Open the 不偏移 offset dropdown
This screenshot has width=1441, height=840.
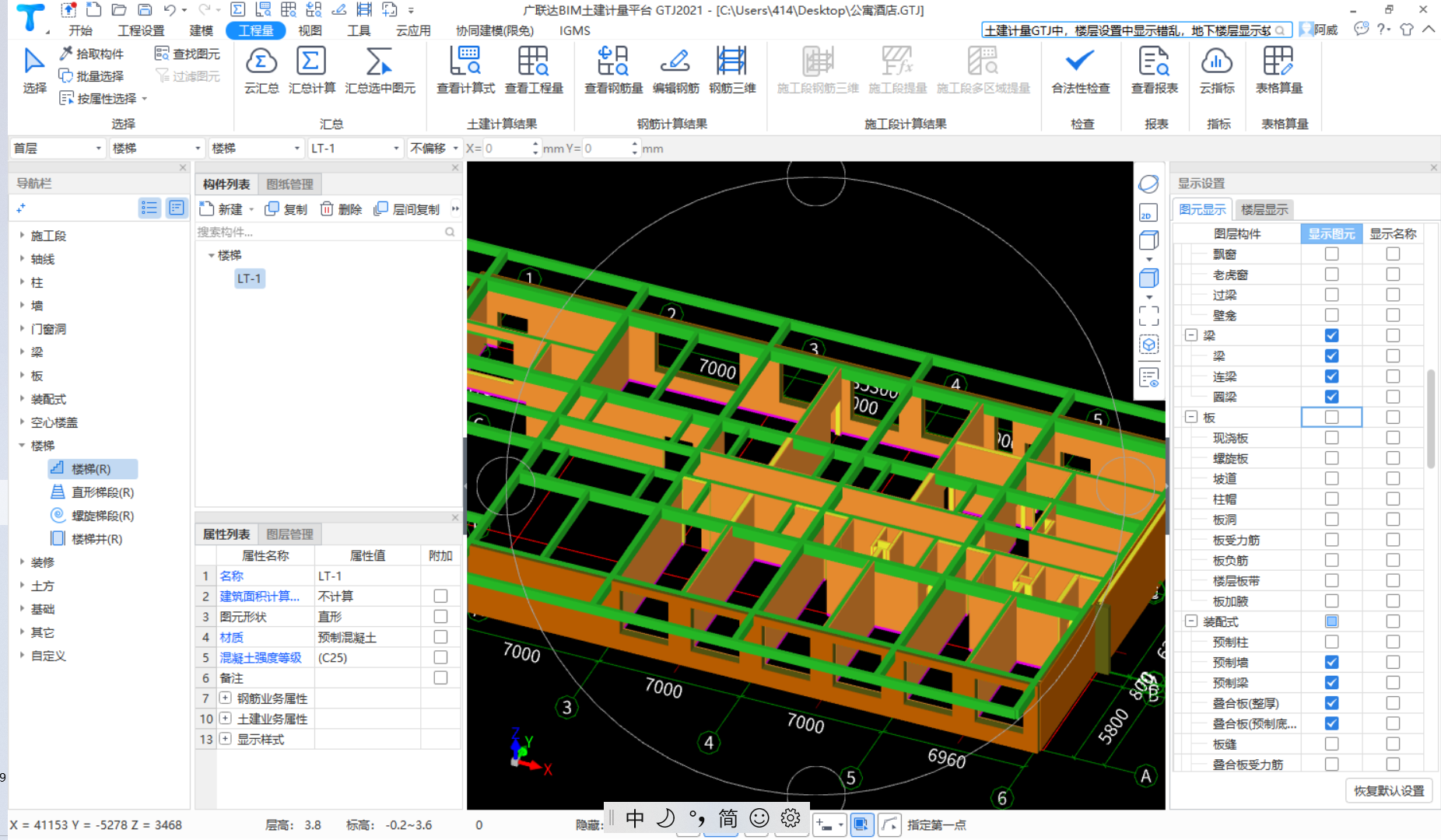[x=434, y=148]
